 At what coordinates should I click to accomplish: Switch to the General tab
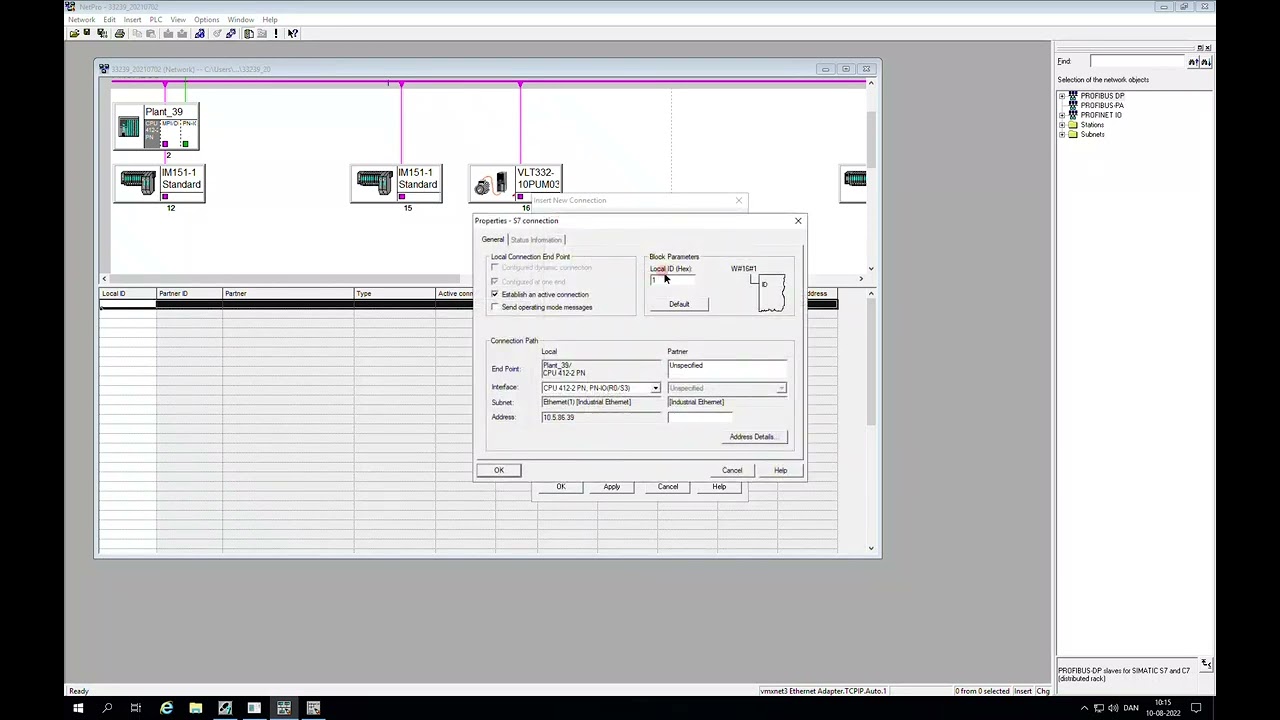coord(493,240)
